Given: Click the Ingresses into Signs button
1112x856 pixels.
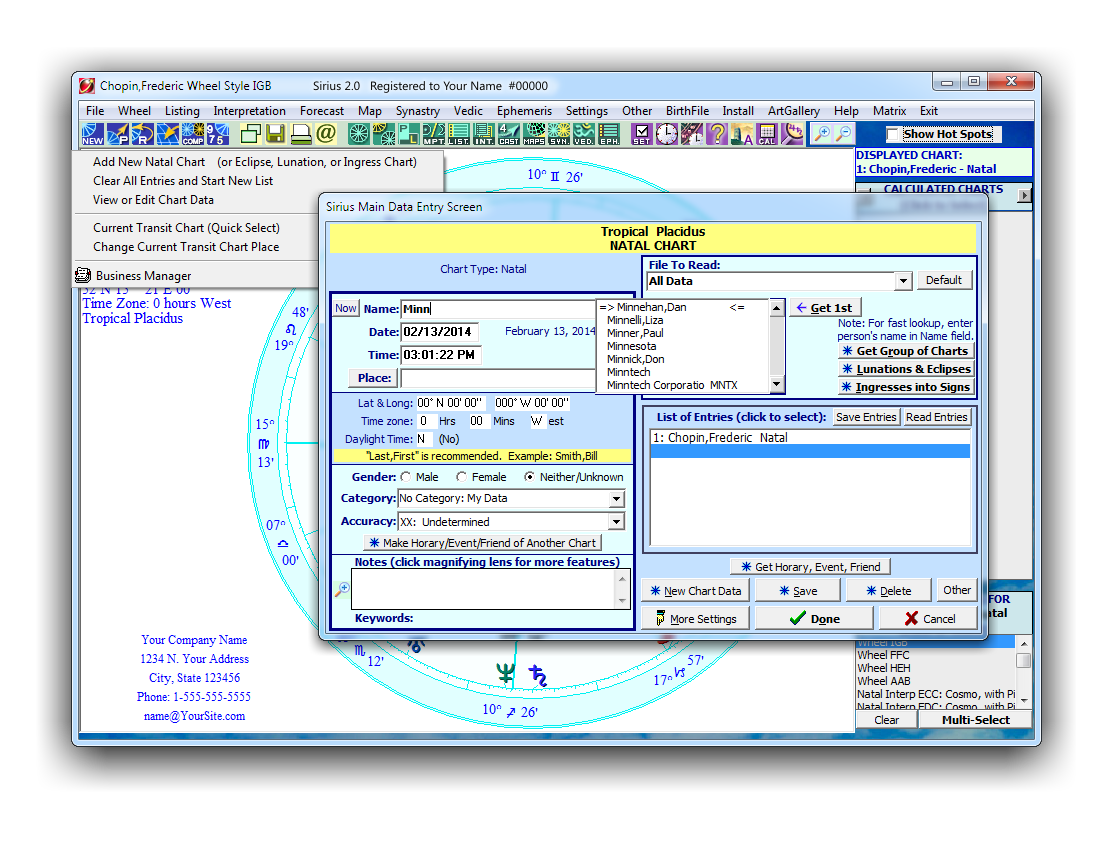Looking at the screenshot, I should [906, 387].
